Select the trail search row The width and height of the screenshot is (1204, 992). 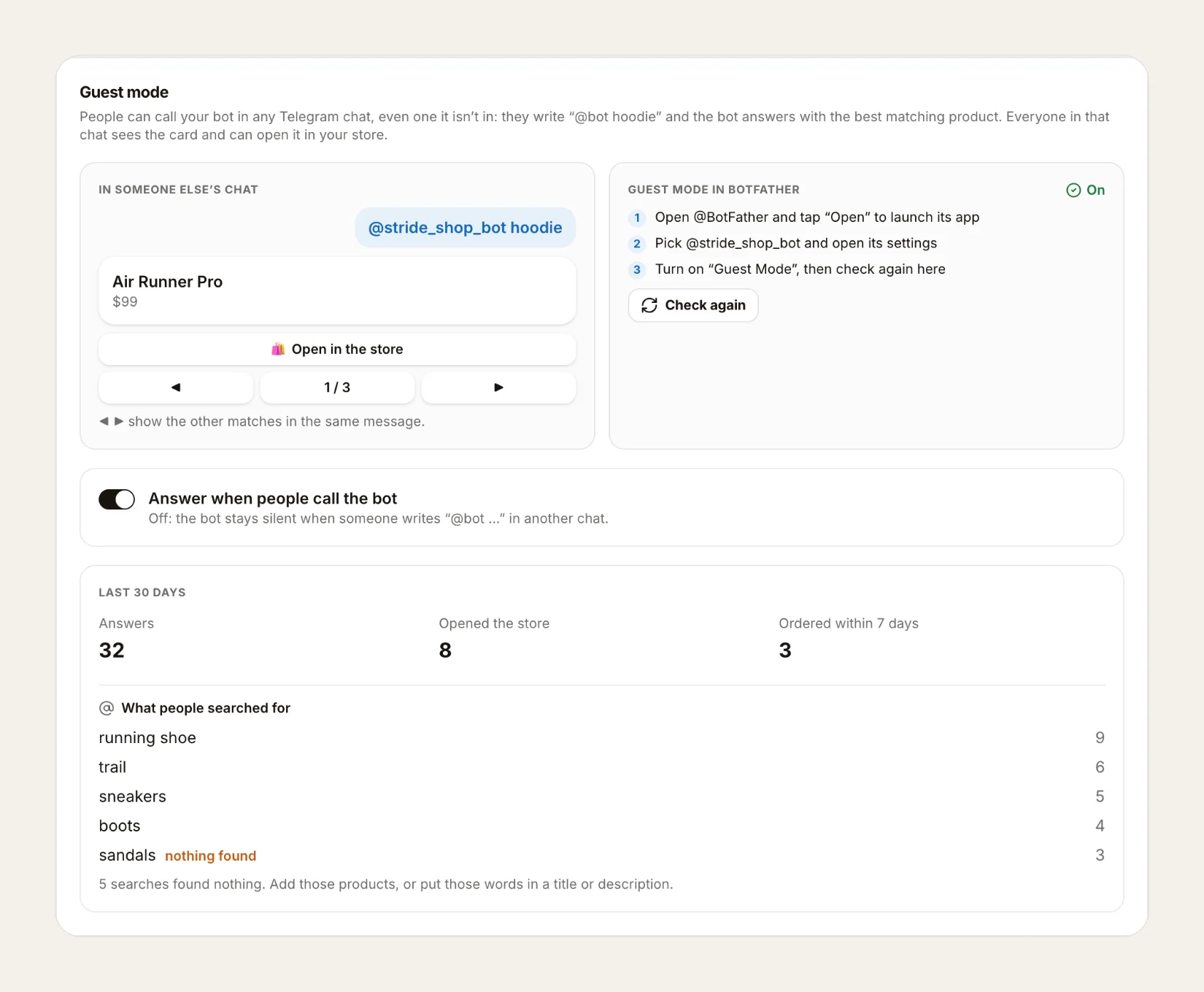[602, 767]
